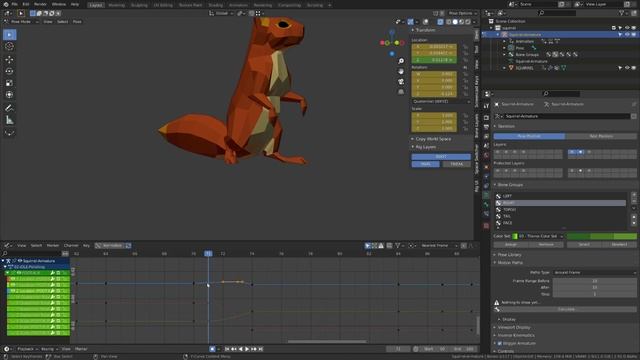Click the play reverse button
The width and height of the screenshot is (640, 360).
[240, 349]
